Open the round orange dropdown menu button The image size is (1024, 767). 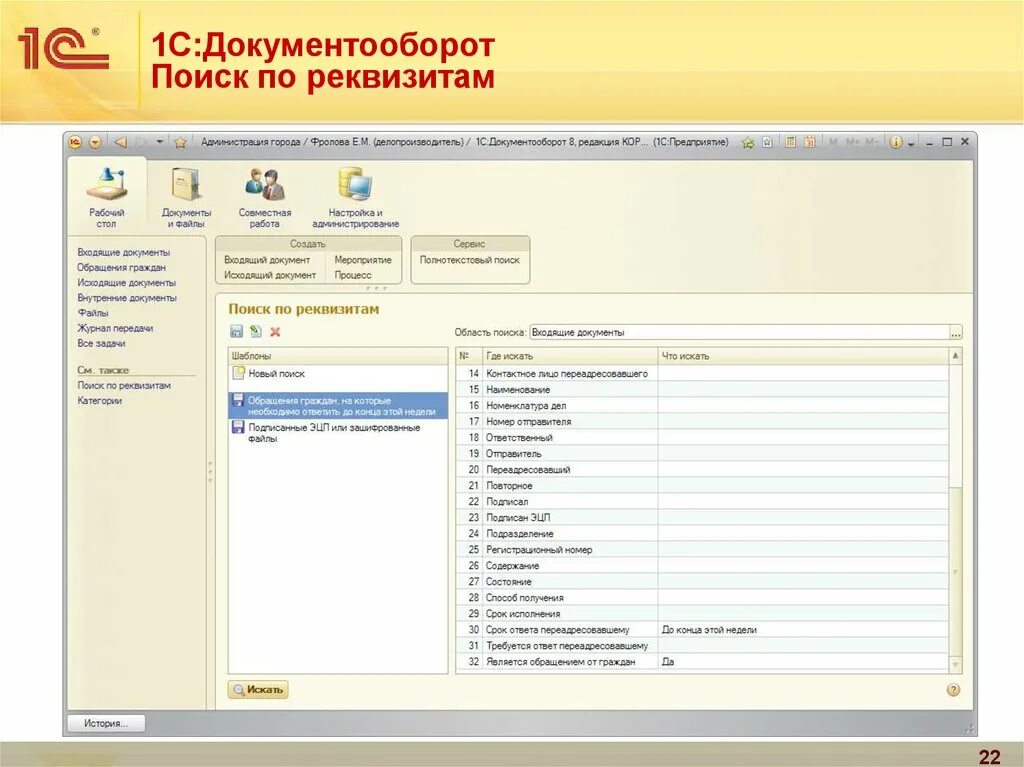tap(95, 142)
